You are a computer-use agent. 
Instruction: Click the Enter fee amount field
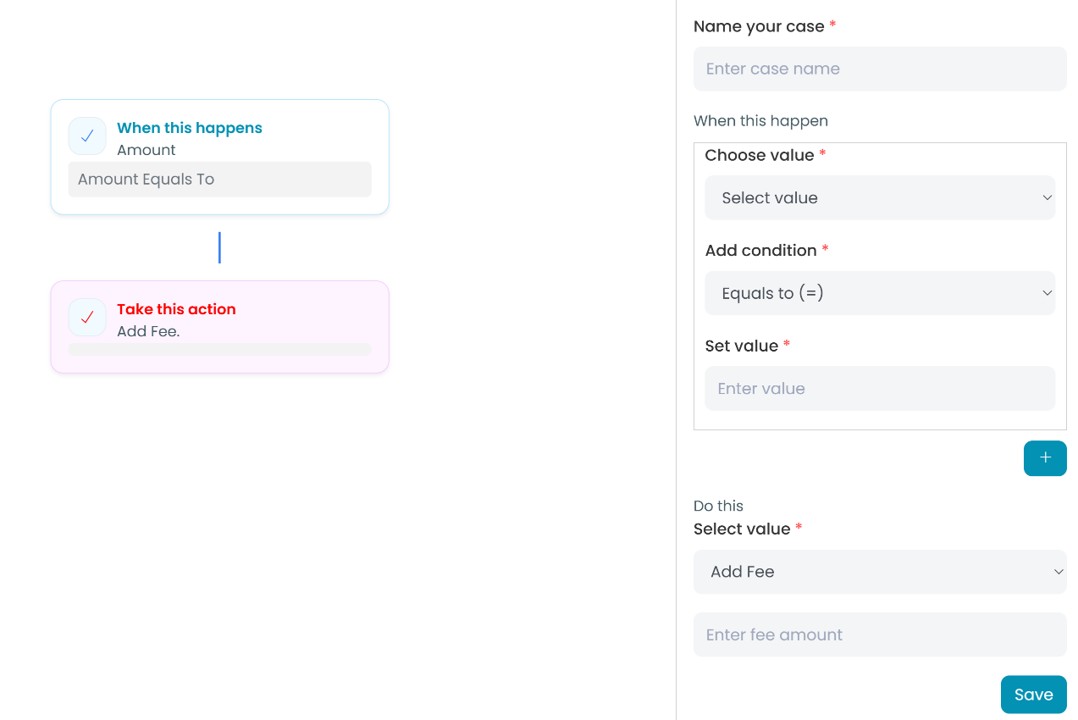click(x=879, y=635)
